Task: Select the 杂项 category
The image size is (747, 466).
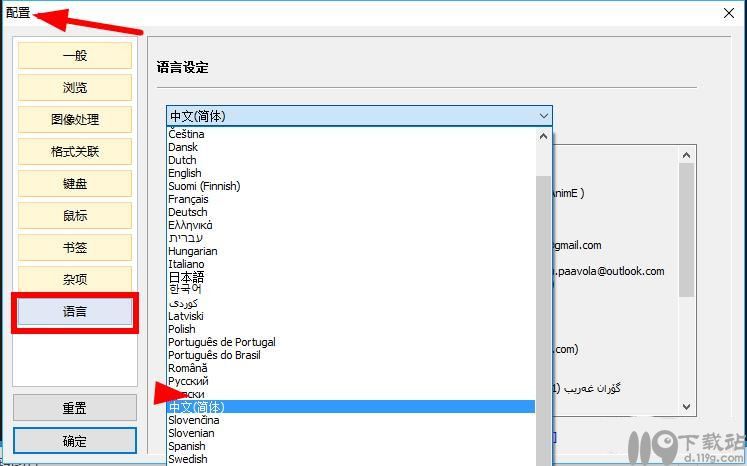Action: click(x=75, y=279)
